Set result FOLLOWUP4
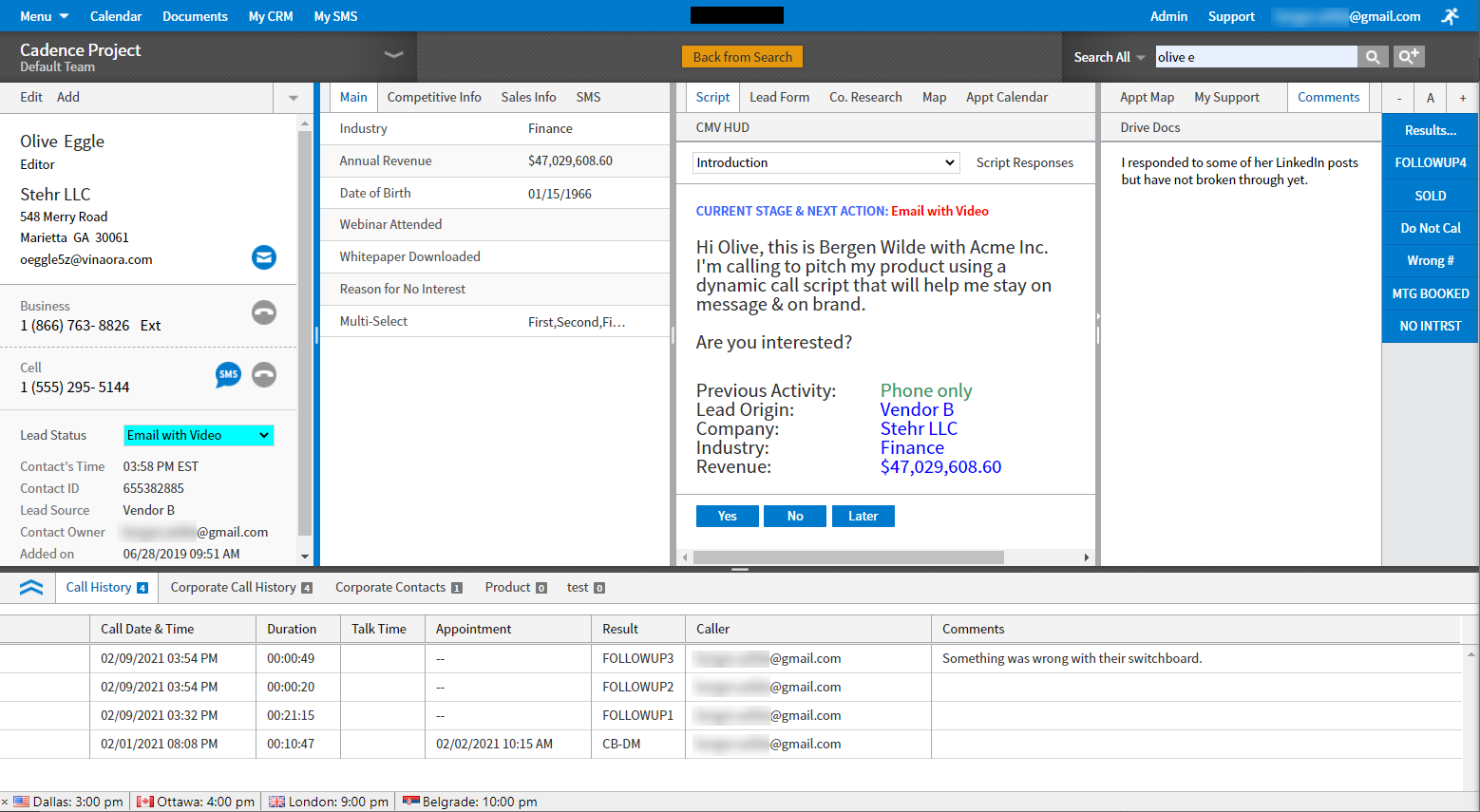The width and height of the screenshot is (1480, 812). click(1430, 162)
